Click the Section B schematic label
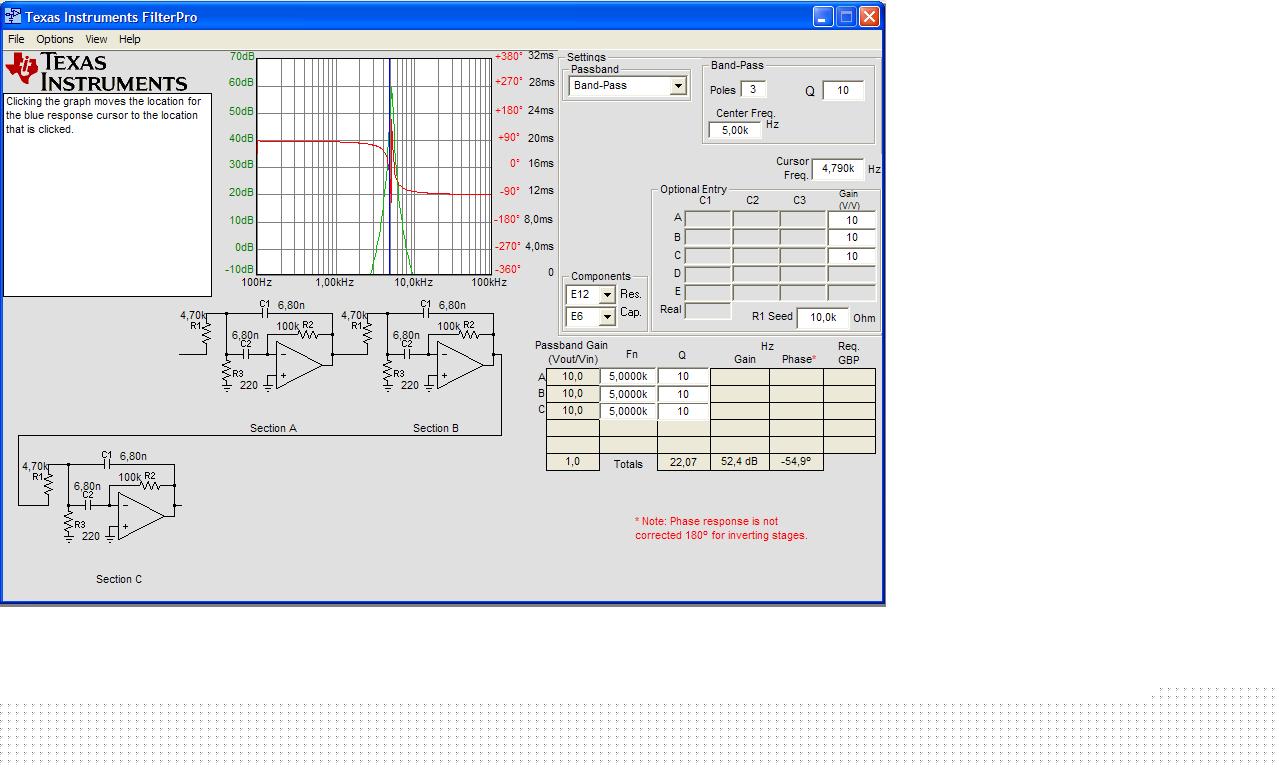Screen dimensions: 1280x768 (436, 428)
